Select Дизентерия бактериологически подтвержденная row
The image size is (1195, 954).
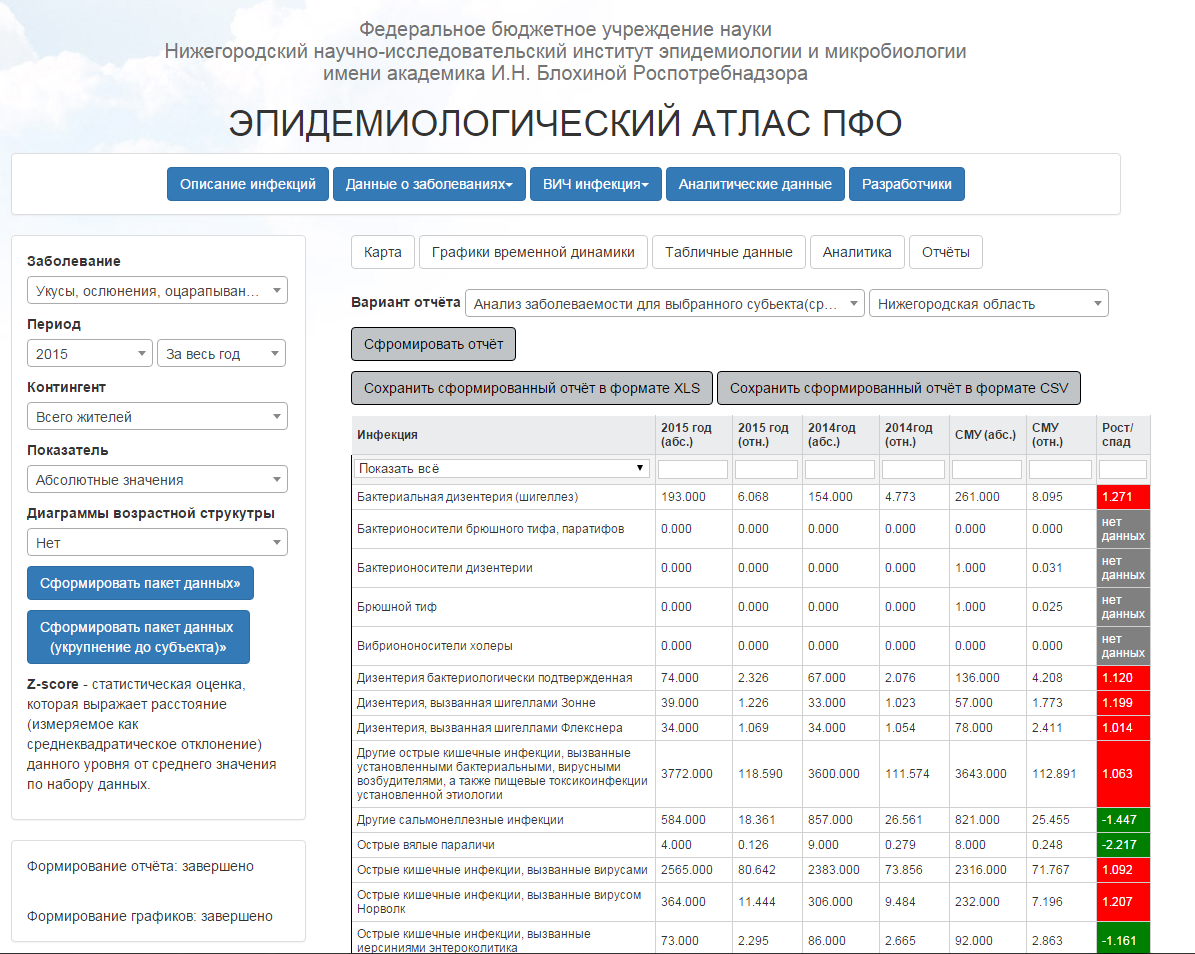pyautogui.click(x=751, y=677)
